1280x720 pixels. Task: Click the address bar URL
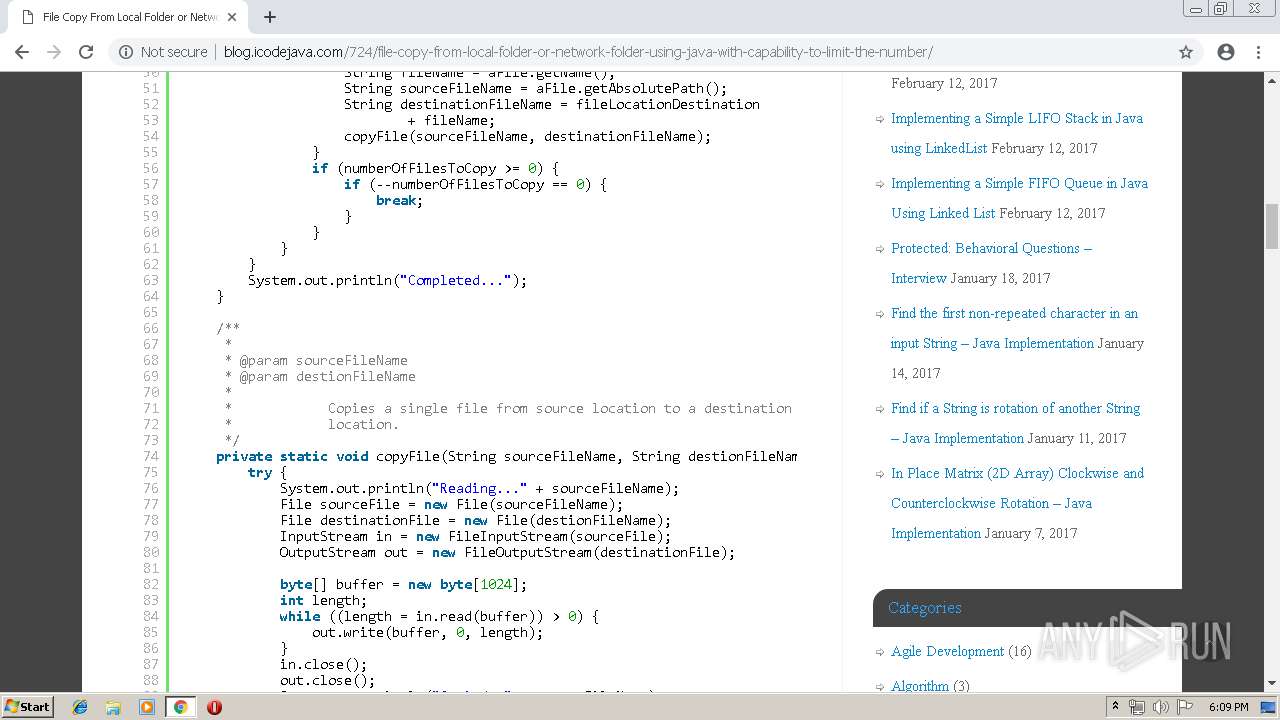click(x=578, y=52)
